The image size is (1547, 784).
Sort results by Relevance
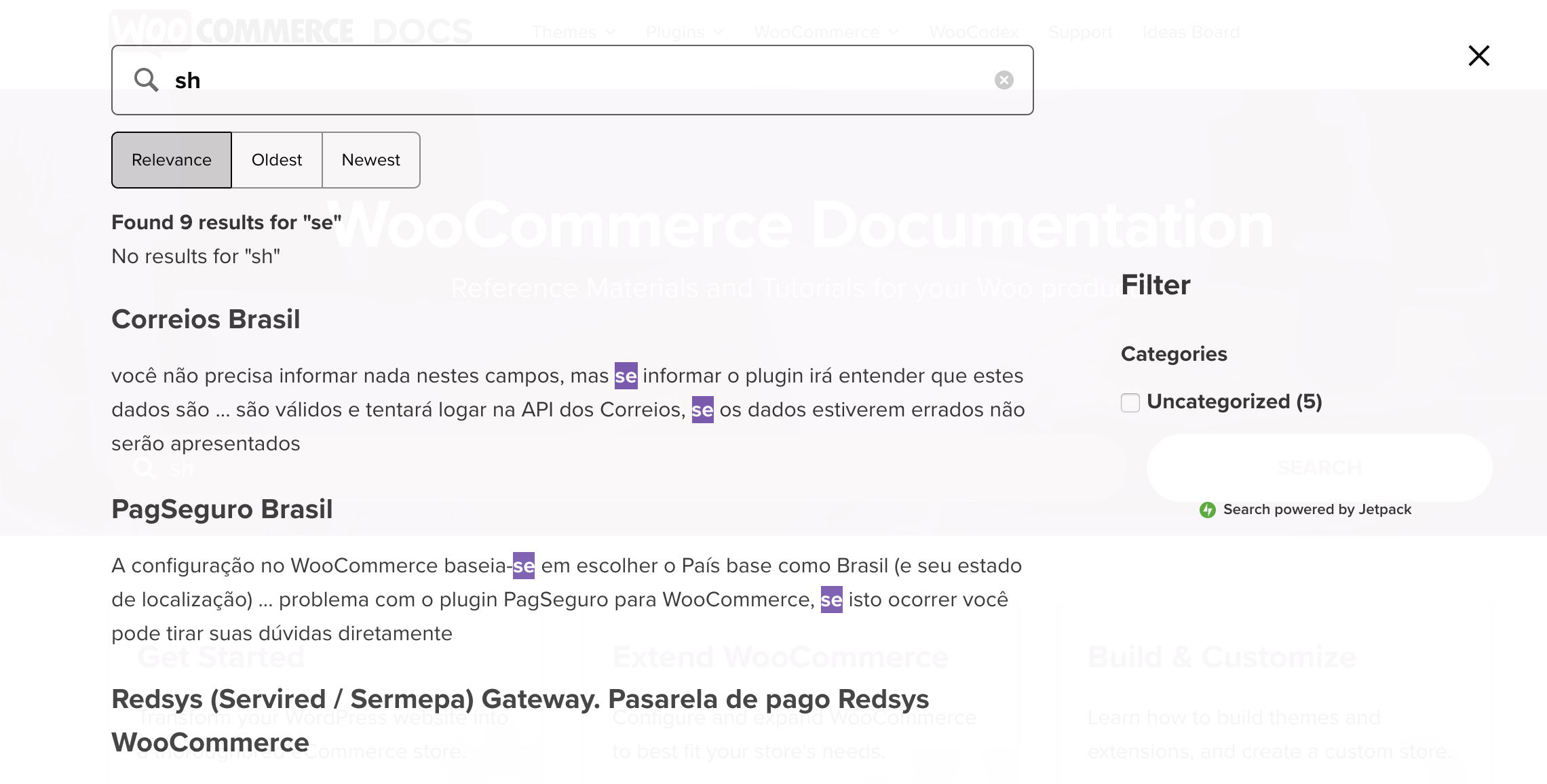point(172,160)
